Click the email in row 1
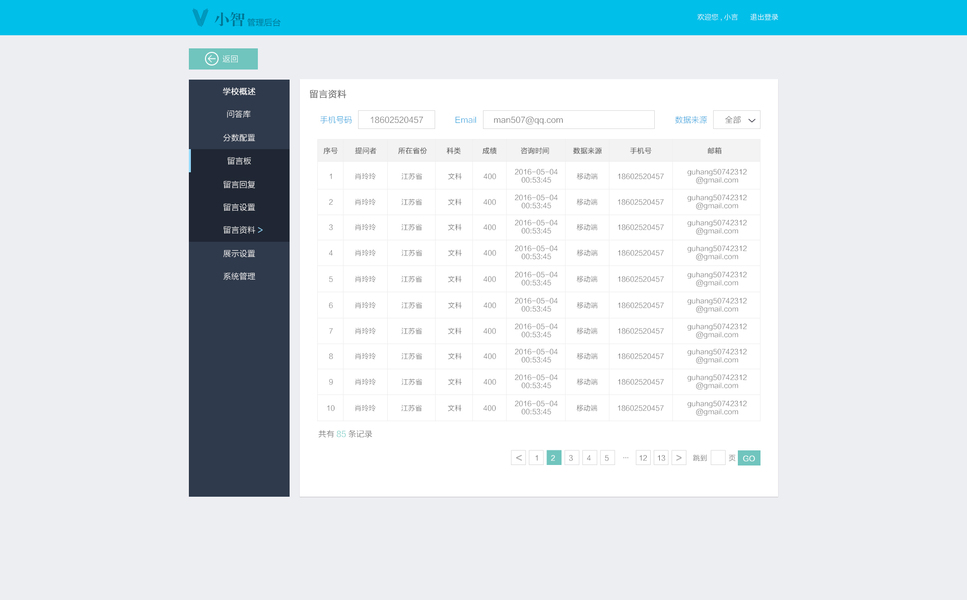The image size is (967, 600). click(717, 176)
